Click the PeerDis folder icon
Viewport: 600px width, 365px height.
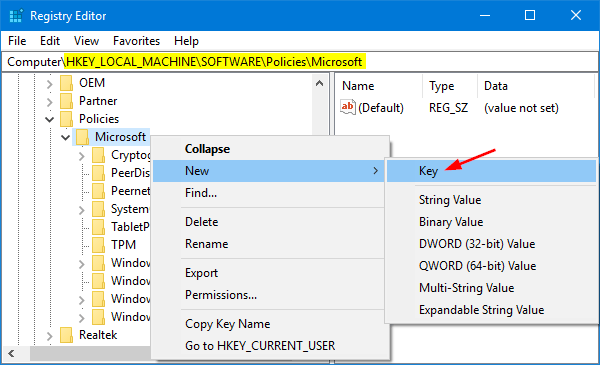pyautogui.click(x=98, y=173)
